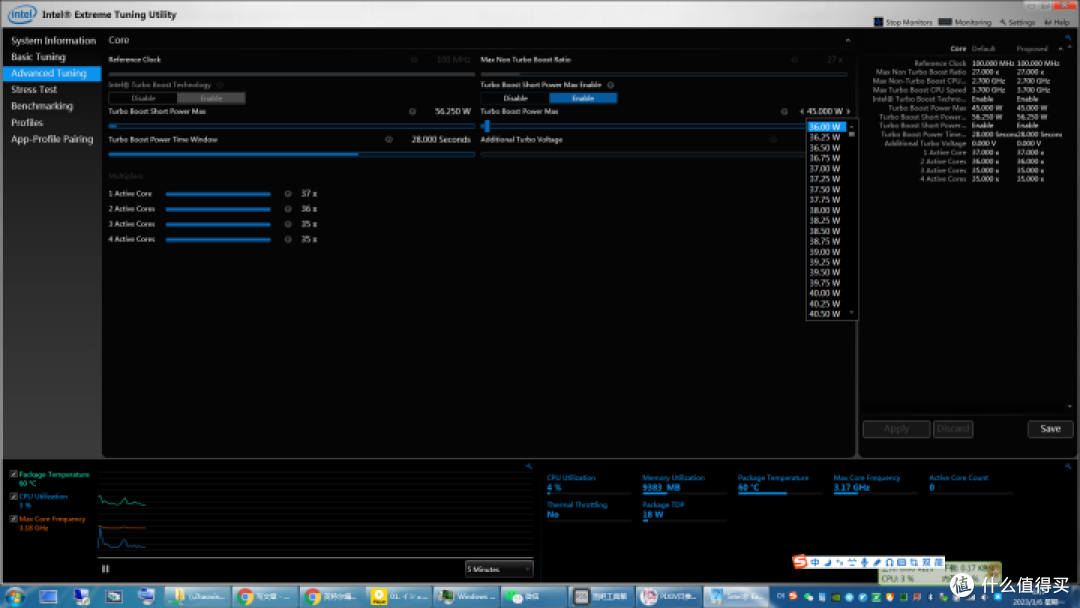Toggle the Max Core Frequency checkbox
1080x608 pixels.
click(x=14, y=519)
